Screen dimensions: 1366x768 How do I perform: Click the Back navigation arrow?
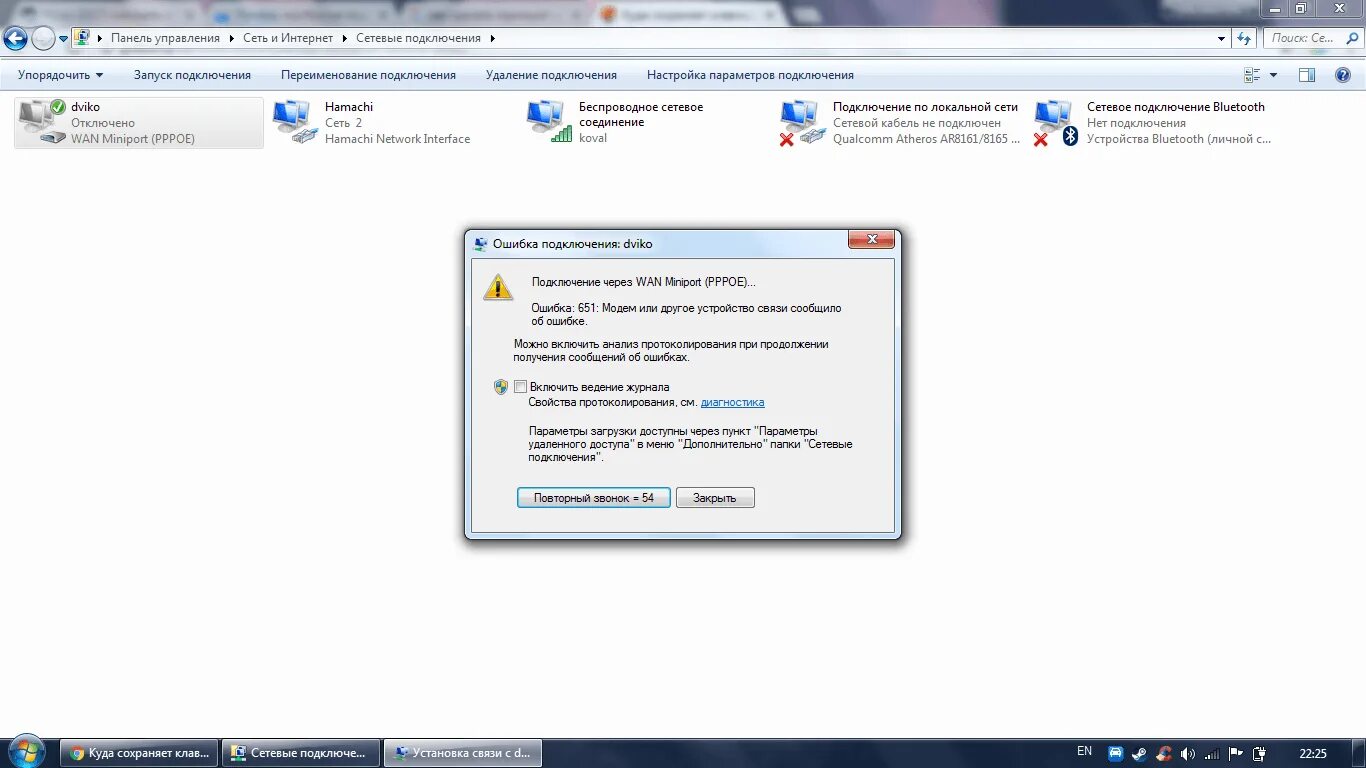(x=16, y=38)
